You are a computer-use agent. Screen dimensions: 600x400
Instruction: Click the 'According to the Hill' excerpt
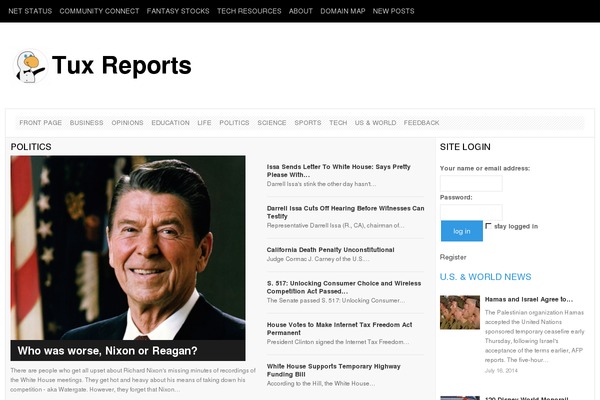(x=321, y=384)
